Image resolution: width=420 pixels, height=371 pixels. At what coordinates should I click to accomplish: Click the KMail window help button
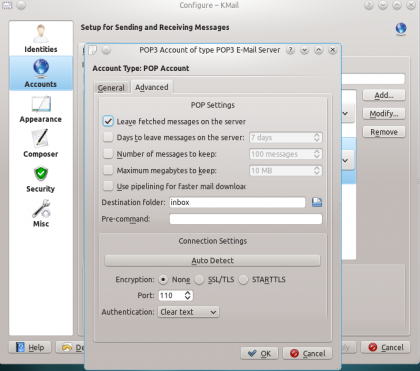point(369,5)
